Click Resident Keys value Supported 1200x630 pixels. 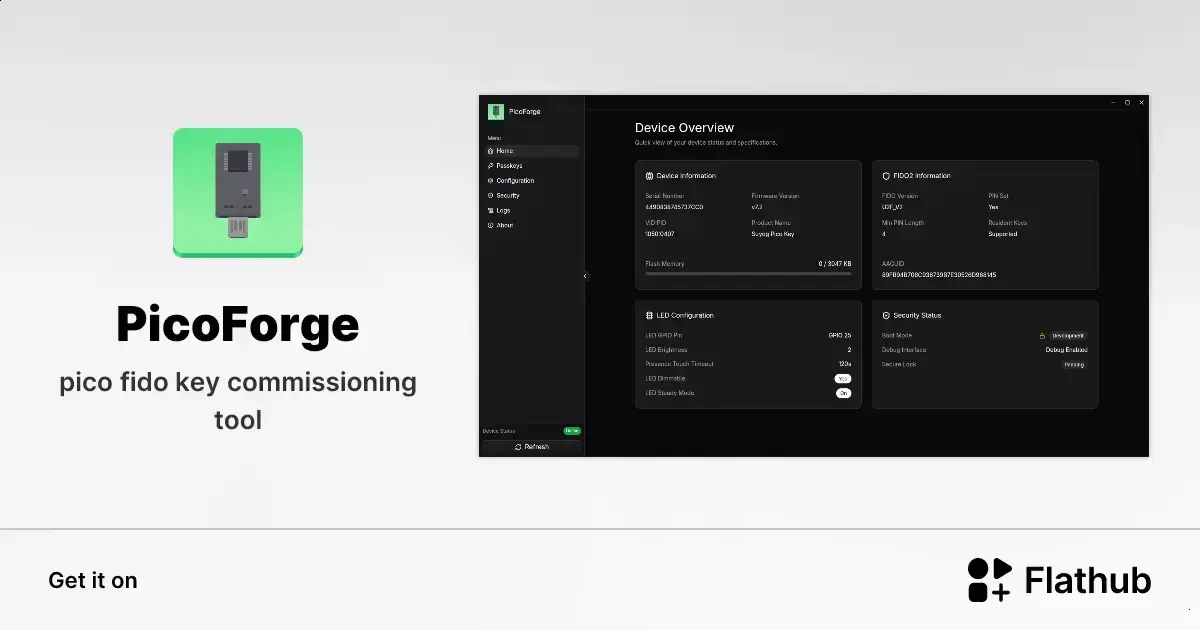(1003, 234)
